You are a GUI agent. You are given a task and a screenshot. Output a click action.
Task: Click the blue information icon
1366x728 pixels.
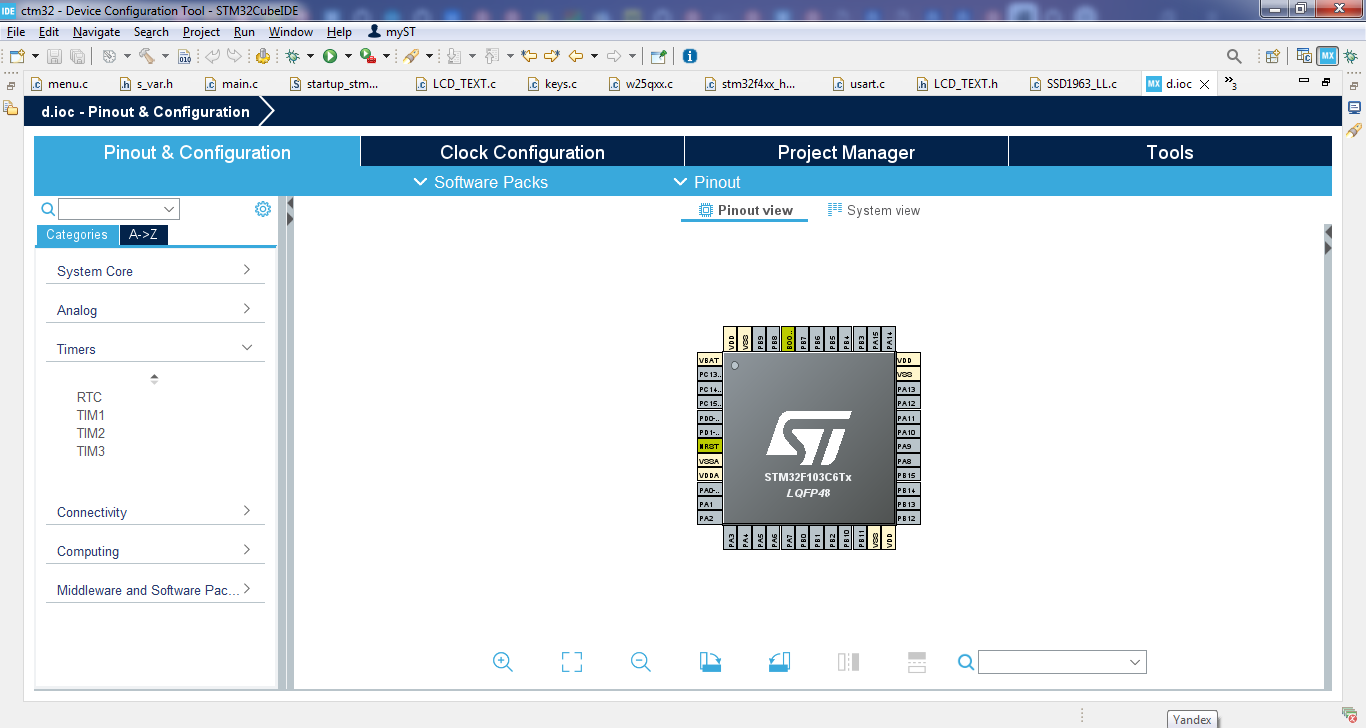[689, 56]
